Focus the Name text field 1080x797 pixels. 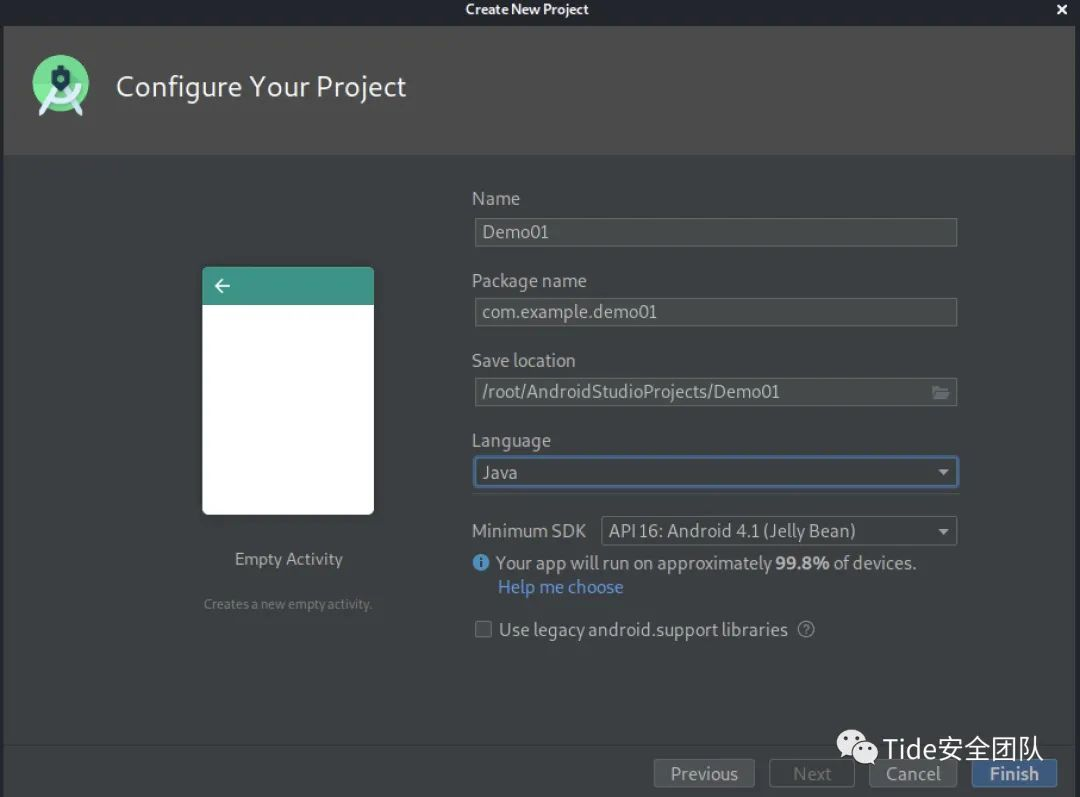tap(715, 232)
